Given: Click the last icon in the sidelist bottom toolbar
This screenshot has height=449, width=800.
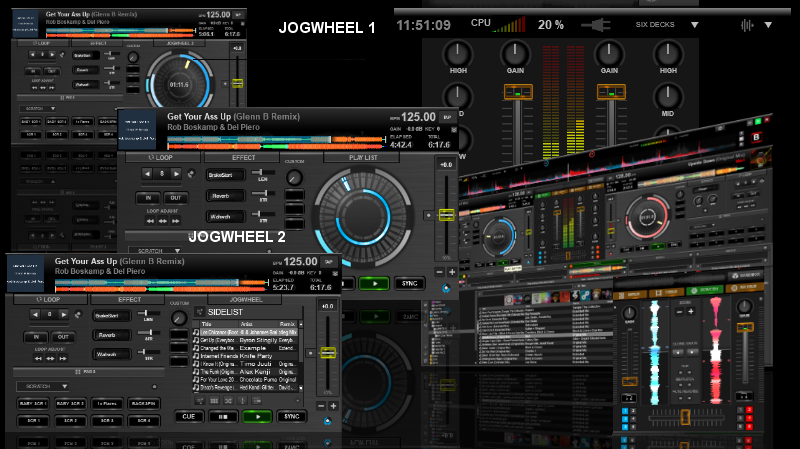Looking at the screenshot, I should point(257,401).
